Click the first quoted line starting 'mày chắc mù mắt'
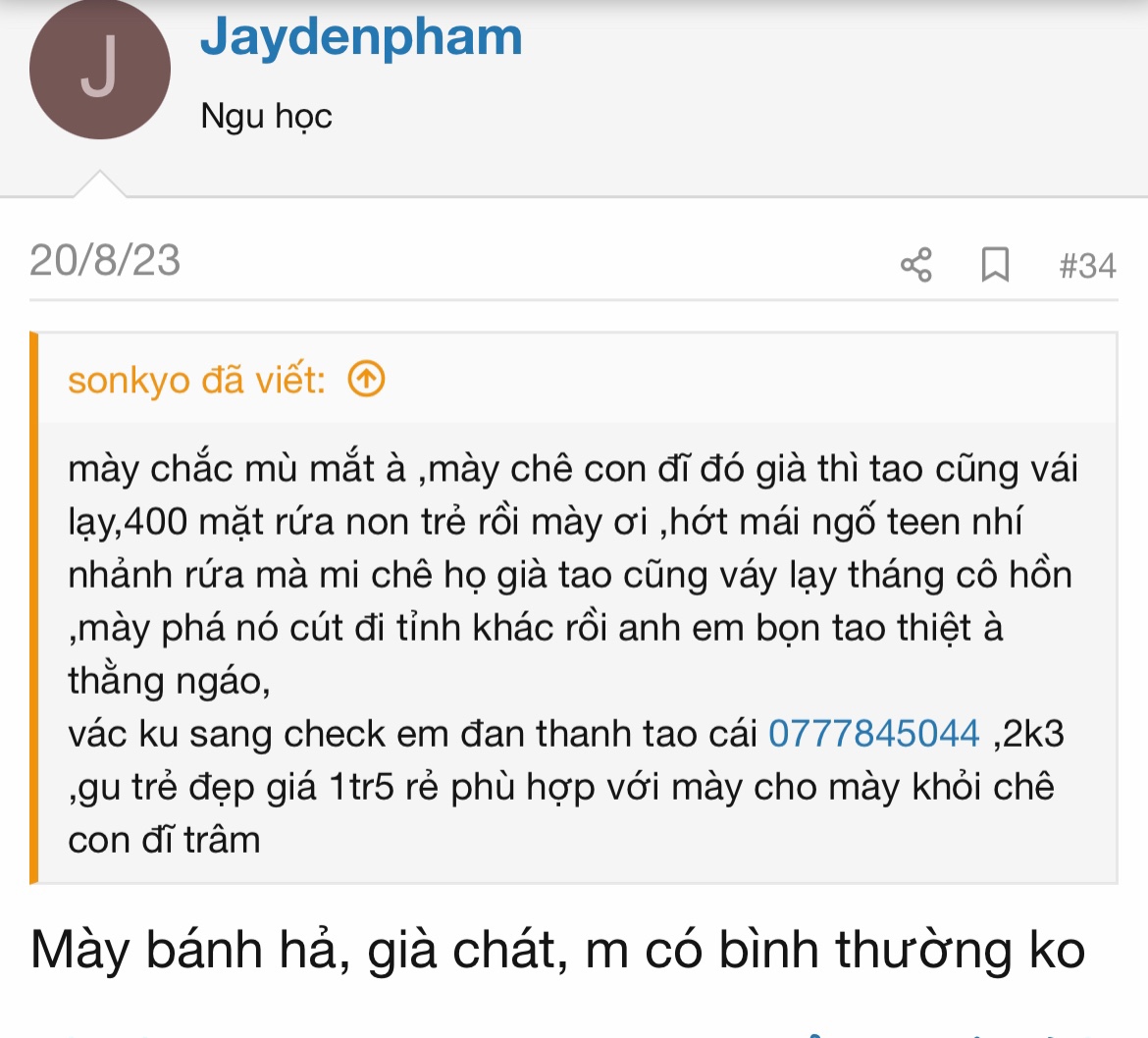 tap(573, 469)
